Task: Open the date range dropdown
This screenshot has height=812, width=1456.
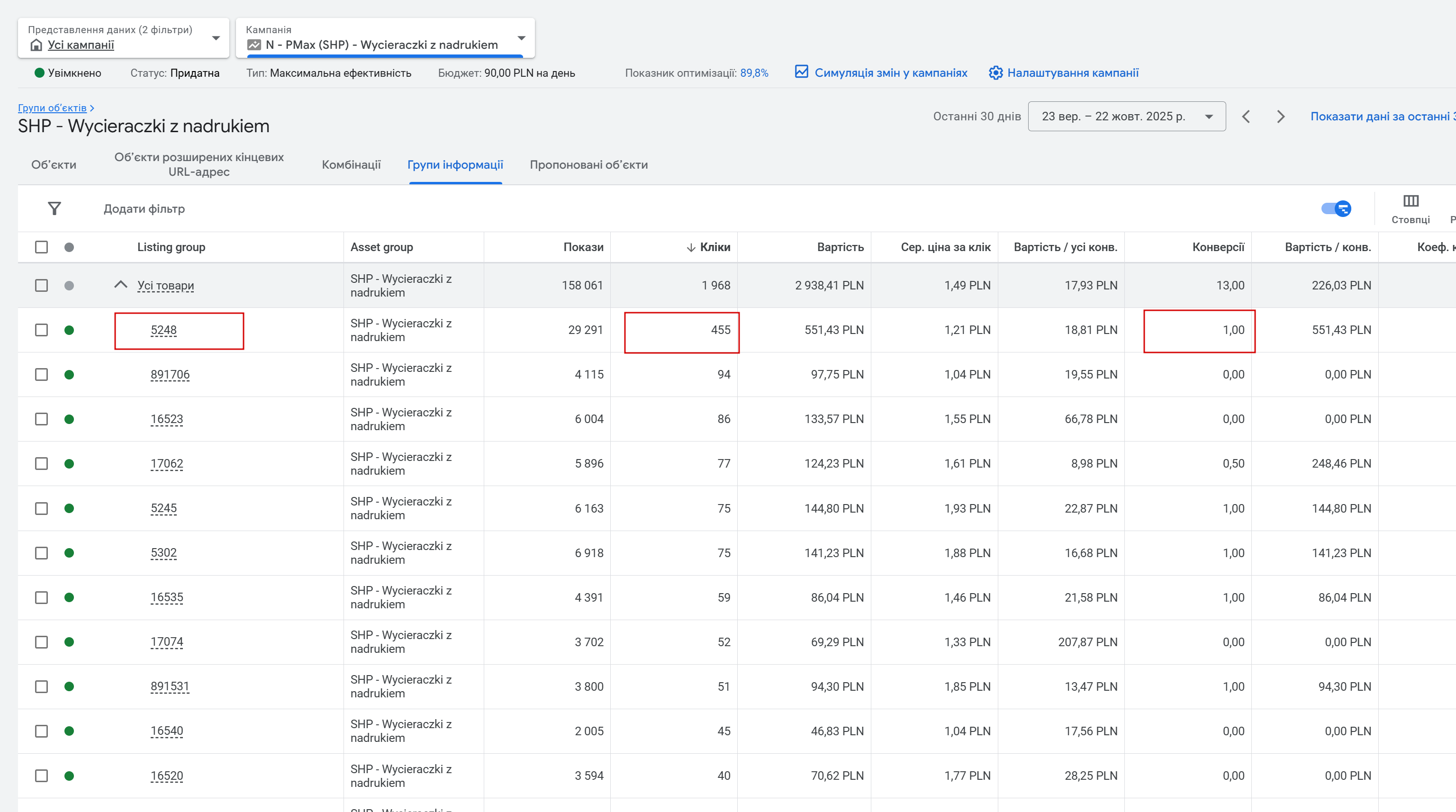Action: click(1126, 117)
